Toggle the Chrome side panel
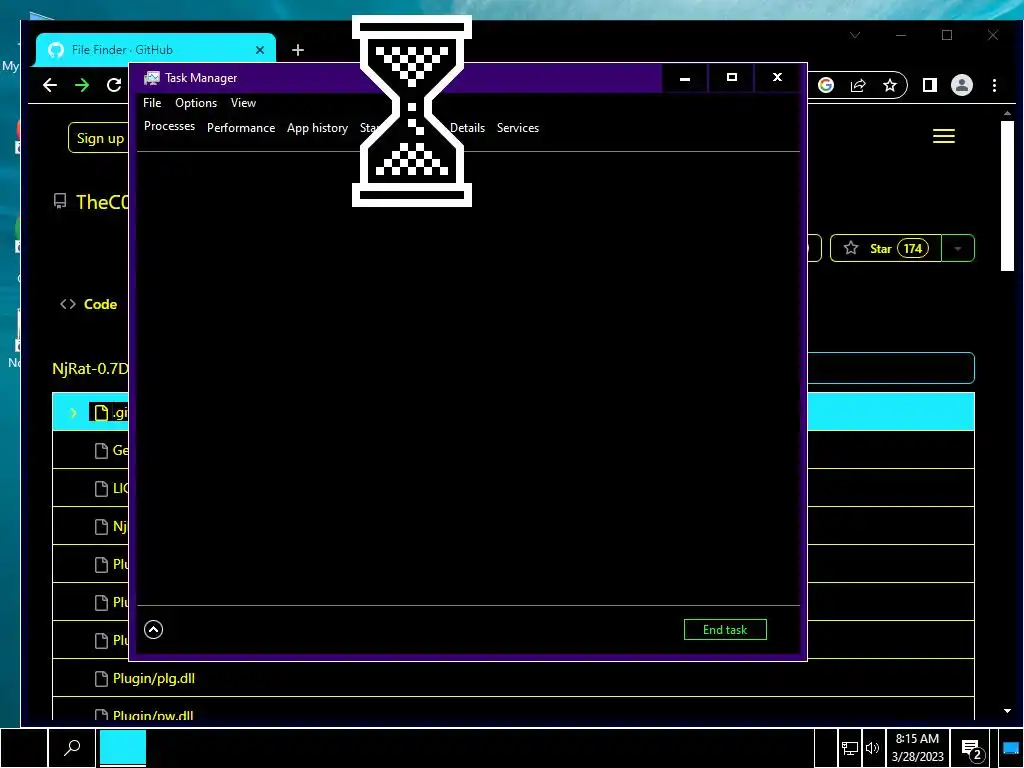 pos(929,85)
